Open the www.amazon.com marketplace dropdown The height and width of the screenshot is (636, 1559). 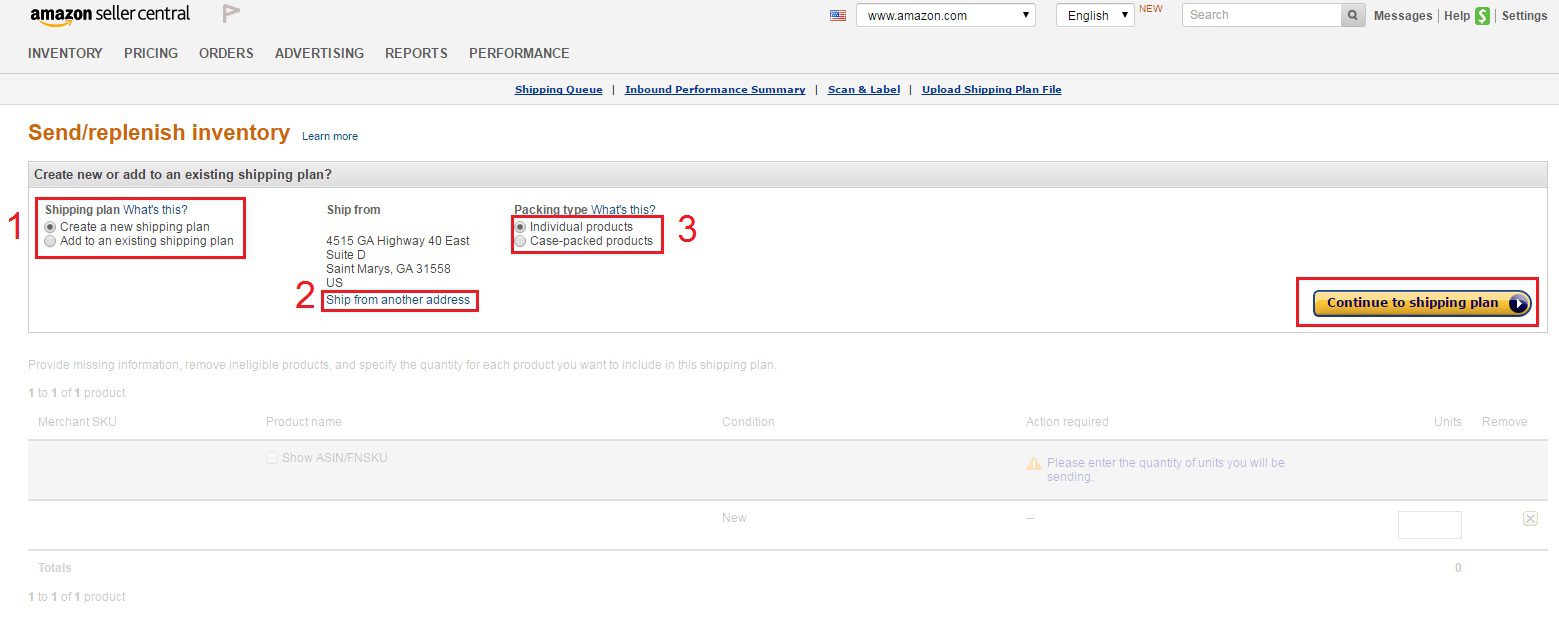tap(1024, 15)
